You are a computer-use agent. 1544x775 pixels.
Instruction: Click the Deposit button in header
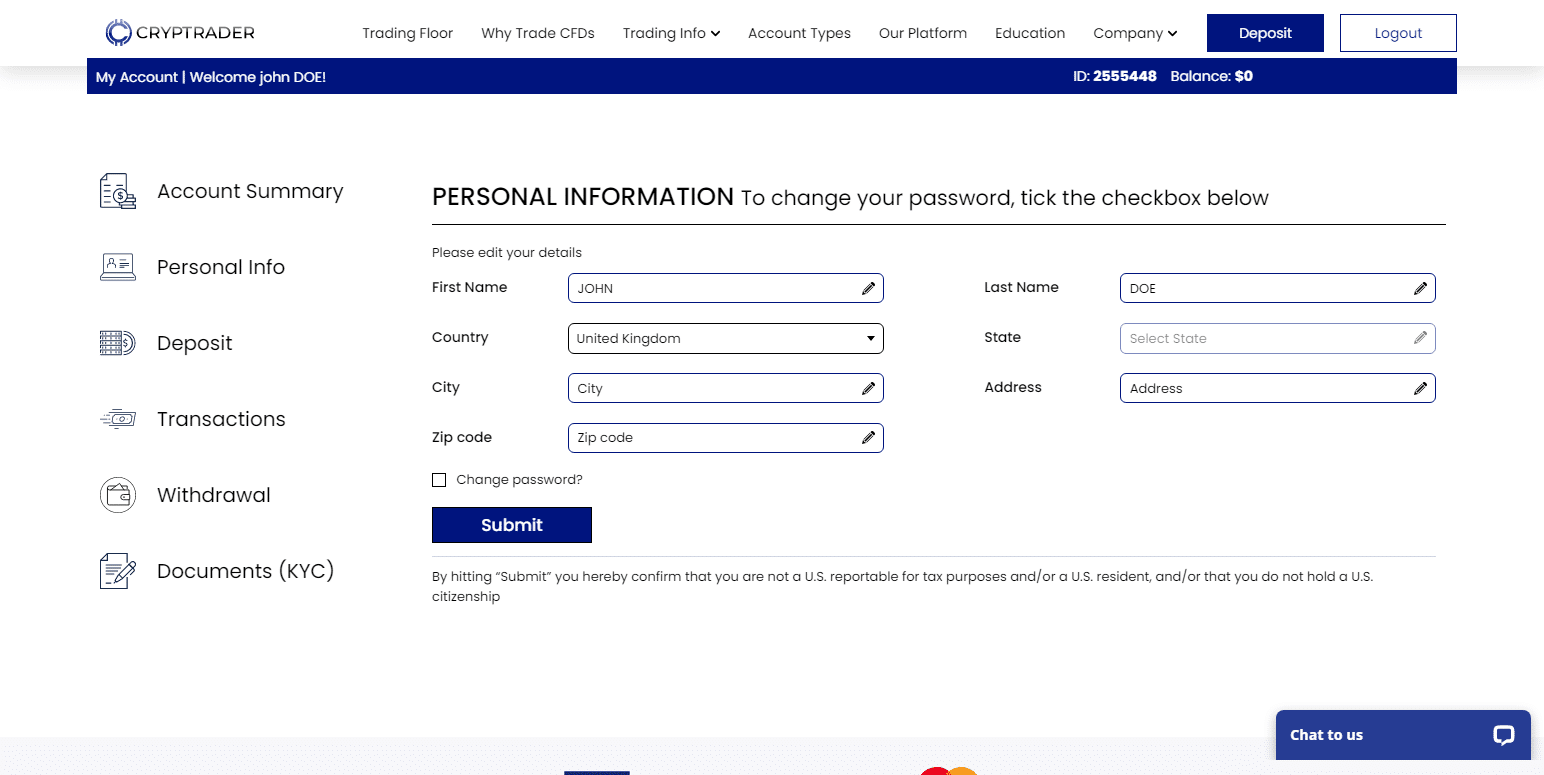pyautogui.click(x=1265, y=33)
